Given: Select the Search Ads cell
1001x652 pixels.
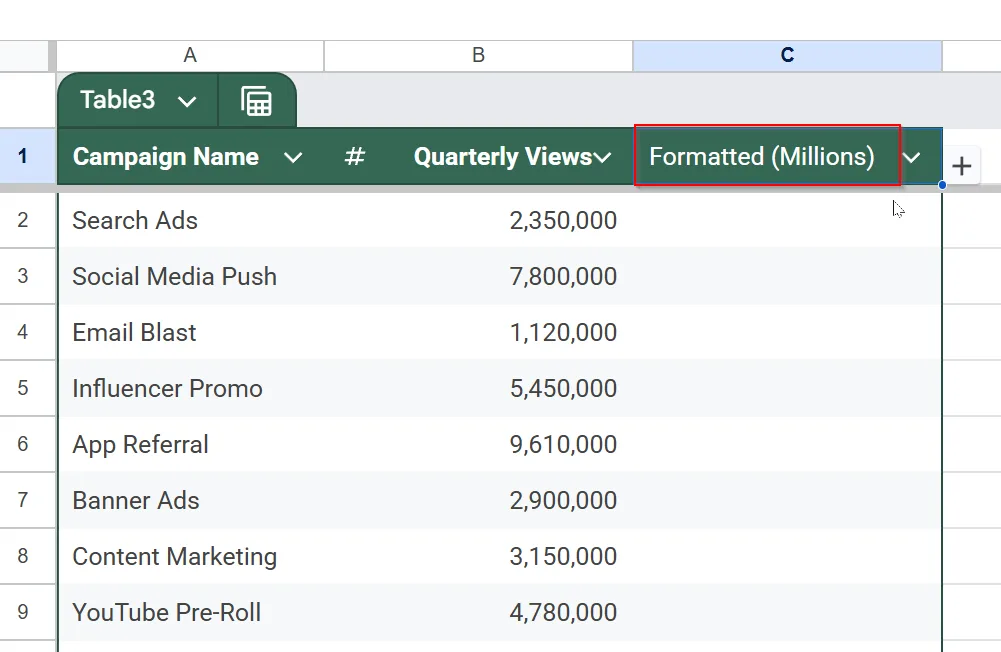Looking at the screenshot, I should 192,220.
